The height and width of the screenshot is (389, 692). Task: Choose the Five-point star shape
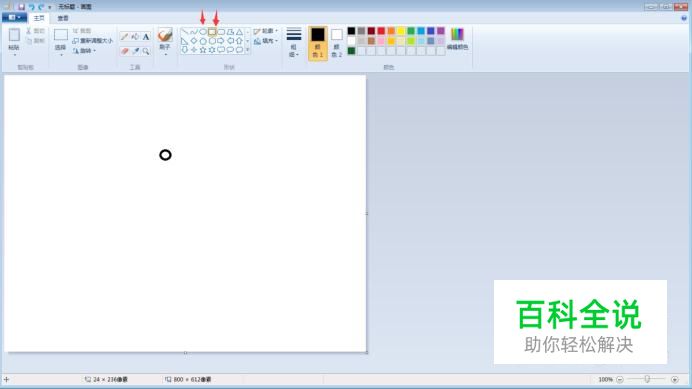pyautogui.click(x=203, y=50)
